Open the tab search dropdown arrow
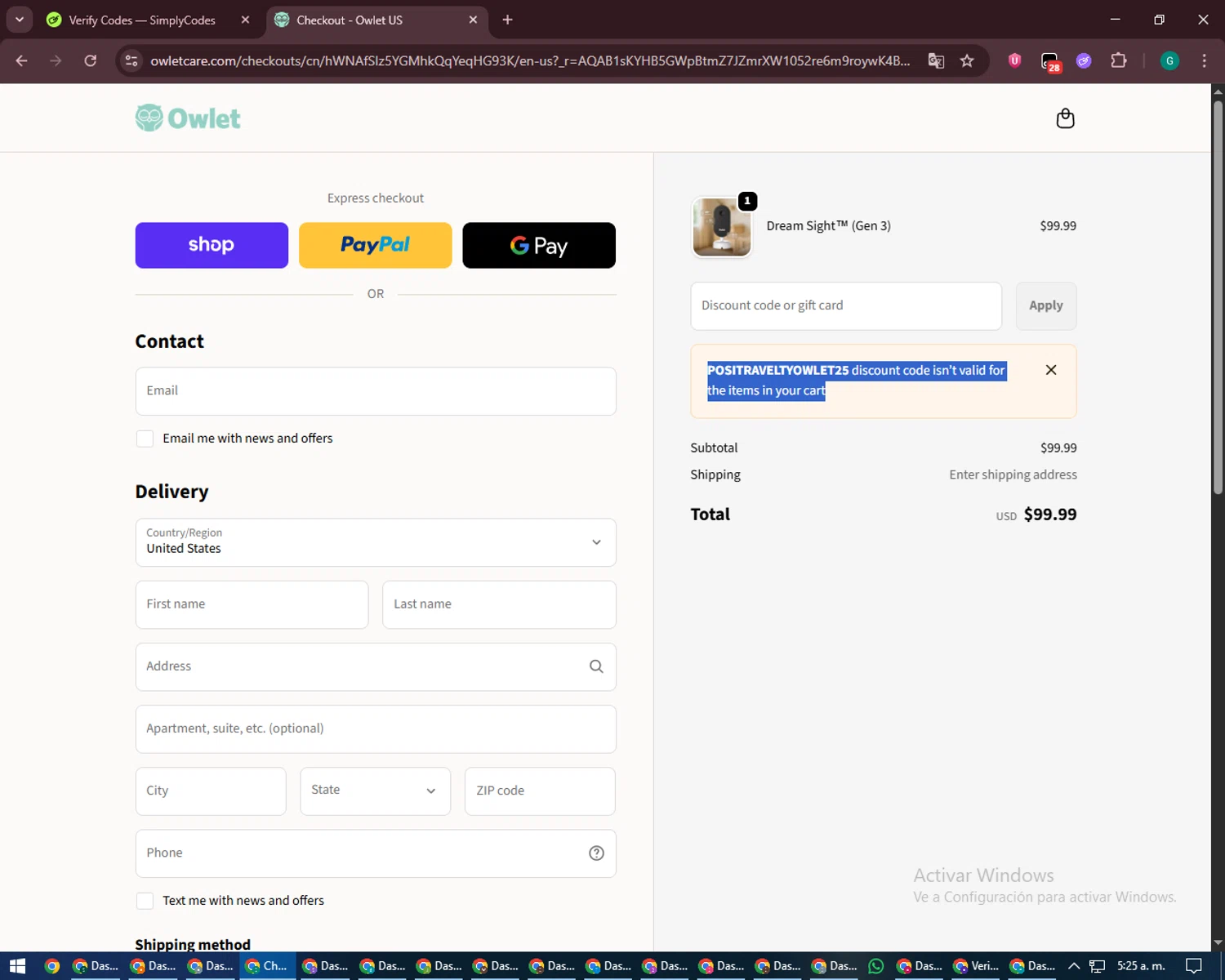 tap(19, 20)
